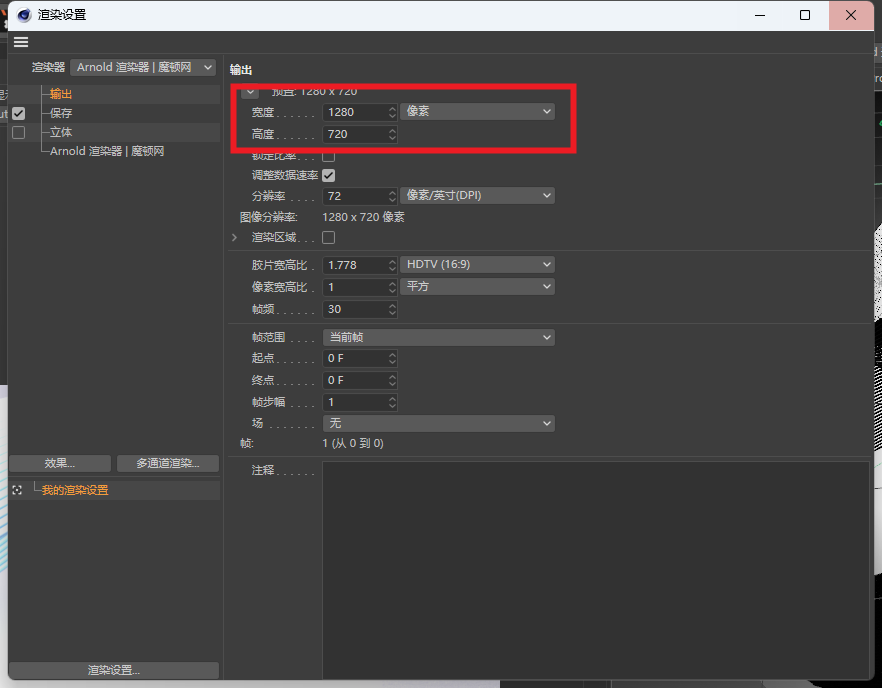Screen dimensions: 882x688
Task: Disable the 调整数据速率 checkbox
Action: (328, 175)
